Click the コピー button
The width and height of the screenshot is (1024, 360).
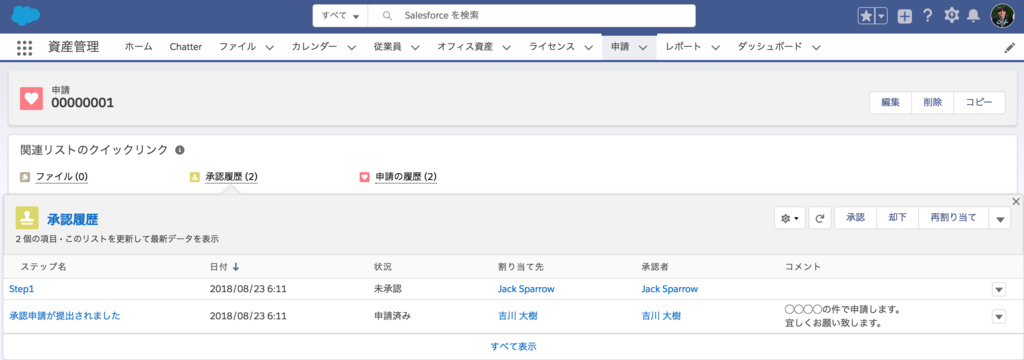979,103
